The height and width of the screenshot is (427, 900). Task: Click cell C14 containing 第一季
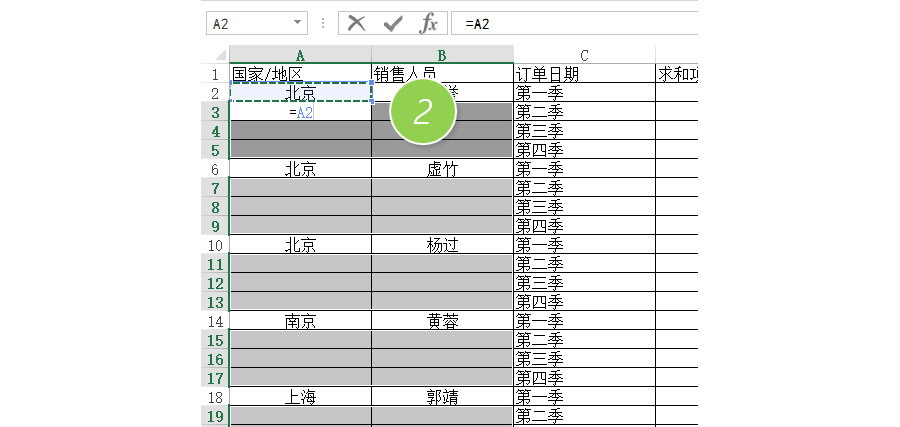coord(584,321)
